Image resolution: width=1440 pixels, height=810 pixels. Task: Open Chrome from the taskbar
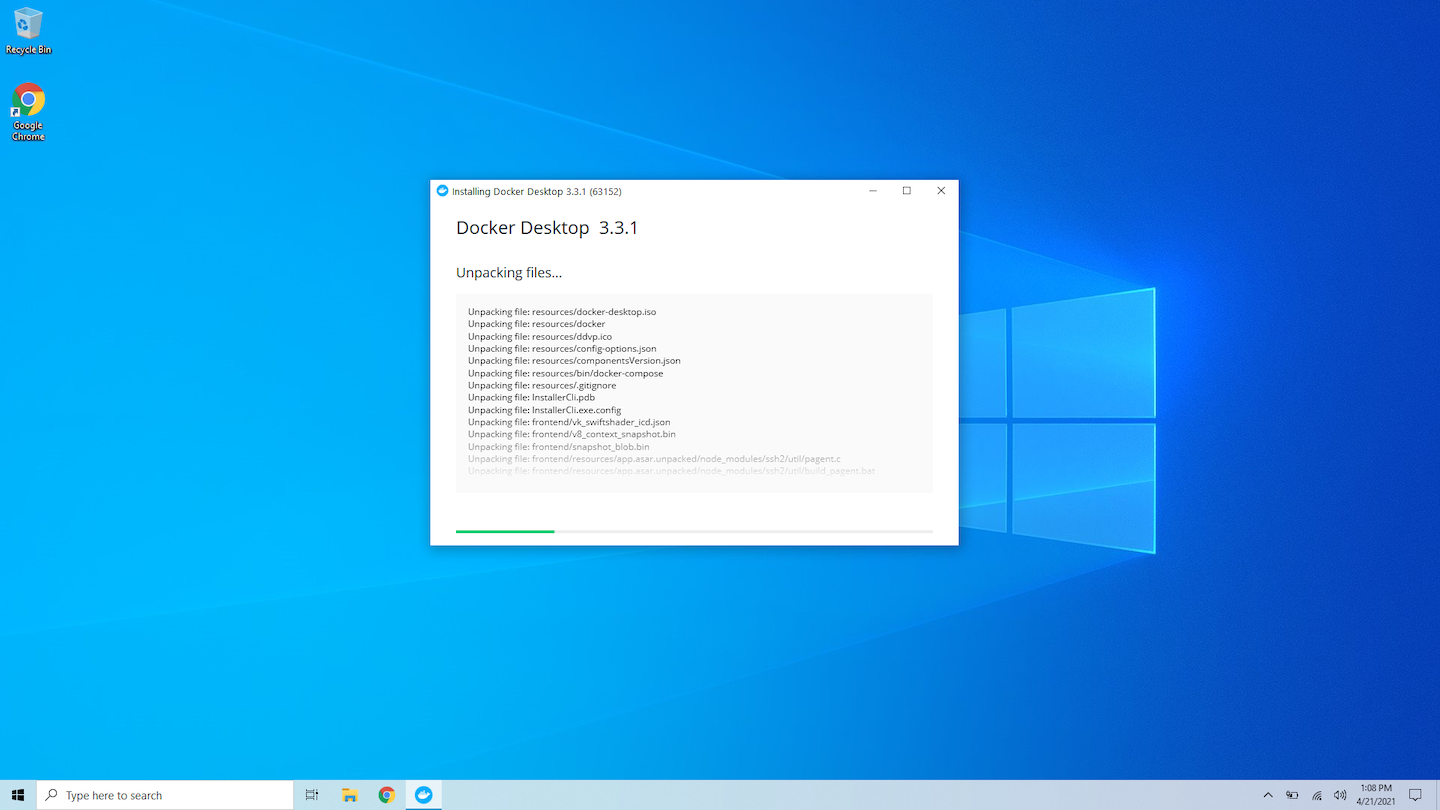pos(387,795)
